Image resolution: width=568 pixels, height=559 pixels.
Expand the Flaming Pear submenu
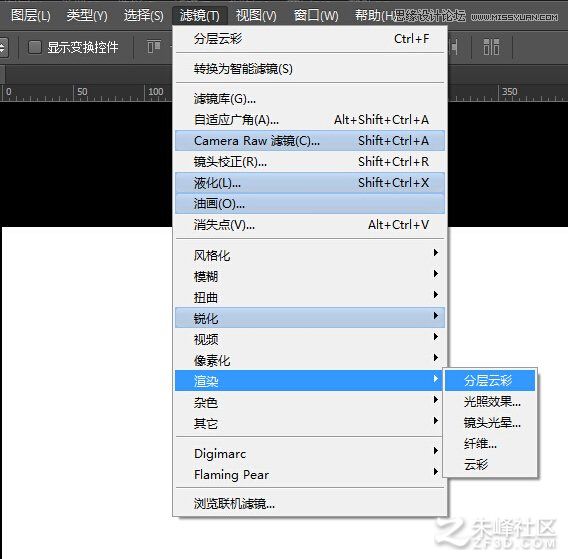pos(310,475)
